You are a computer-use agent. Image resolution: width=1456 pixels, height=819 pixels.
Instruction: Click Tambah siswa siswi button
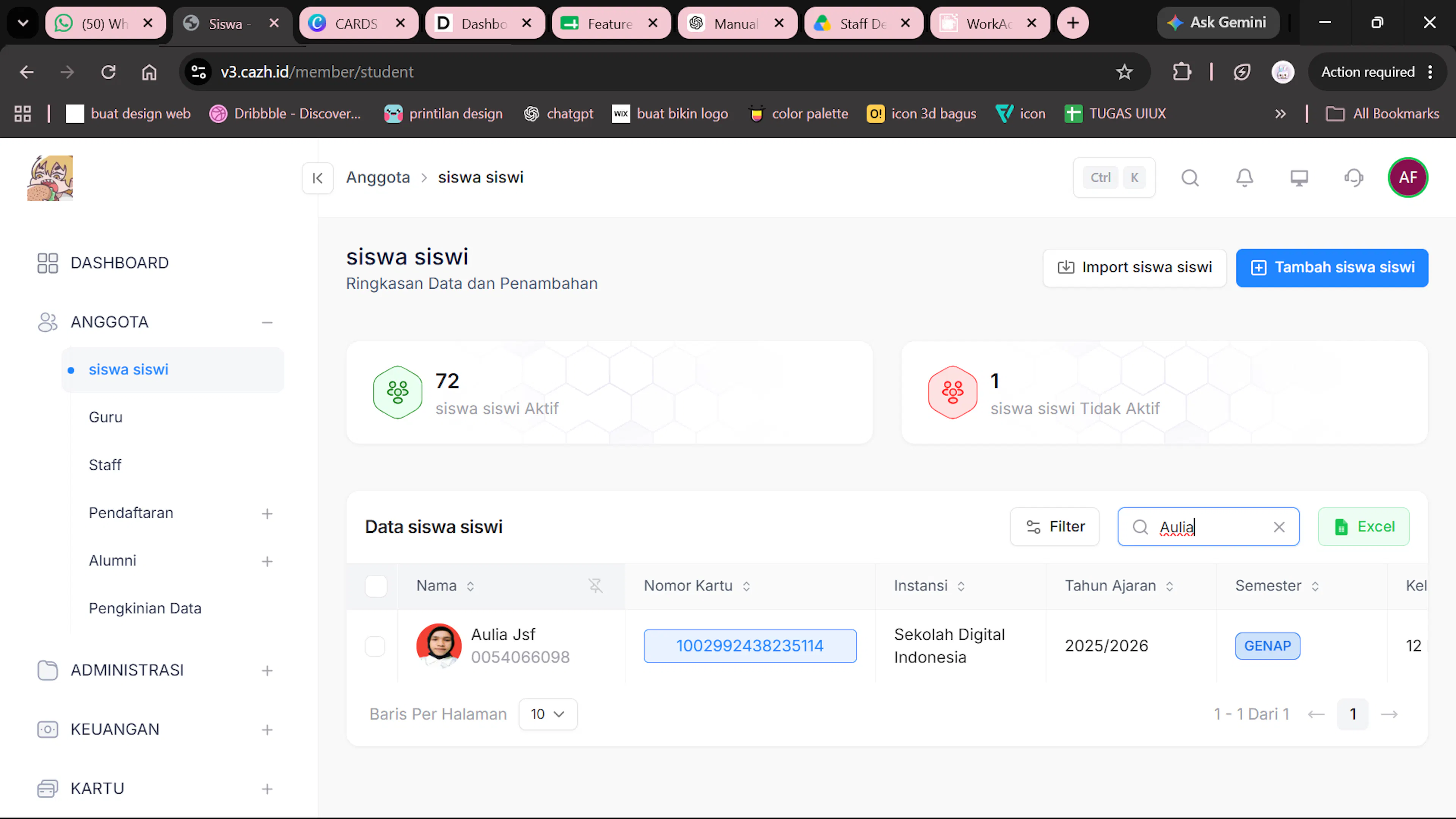tap(1332, 267)
